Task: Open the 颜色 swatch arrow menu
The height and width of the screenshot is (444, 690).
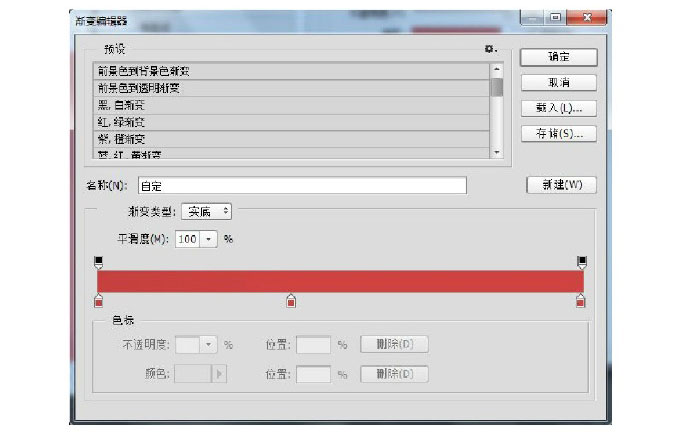Action: coord(219,374)
